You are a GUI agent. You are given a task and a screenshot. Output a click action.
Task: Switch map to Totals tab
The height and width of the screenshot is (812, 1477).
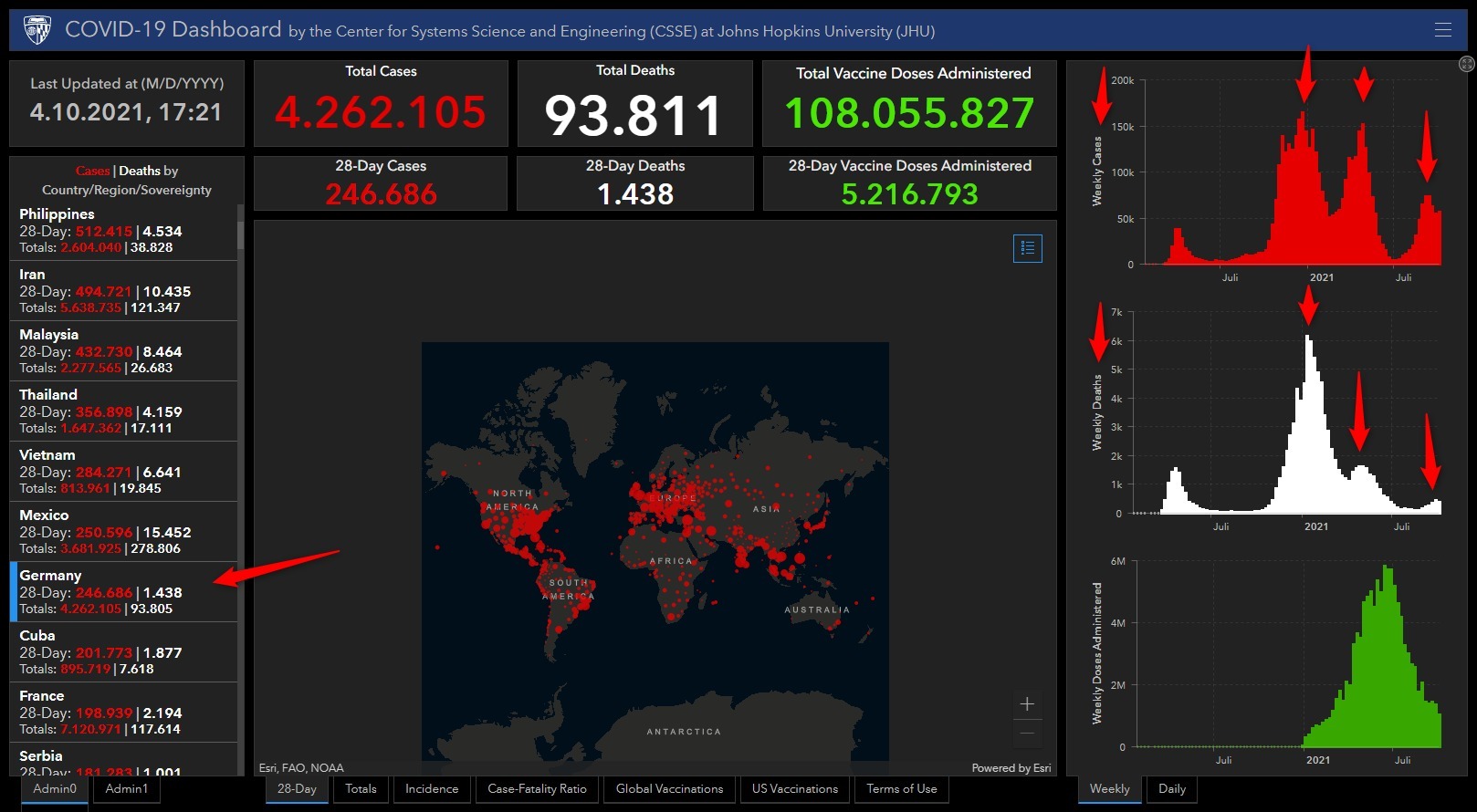click(361, 789)
